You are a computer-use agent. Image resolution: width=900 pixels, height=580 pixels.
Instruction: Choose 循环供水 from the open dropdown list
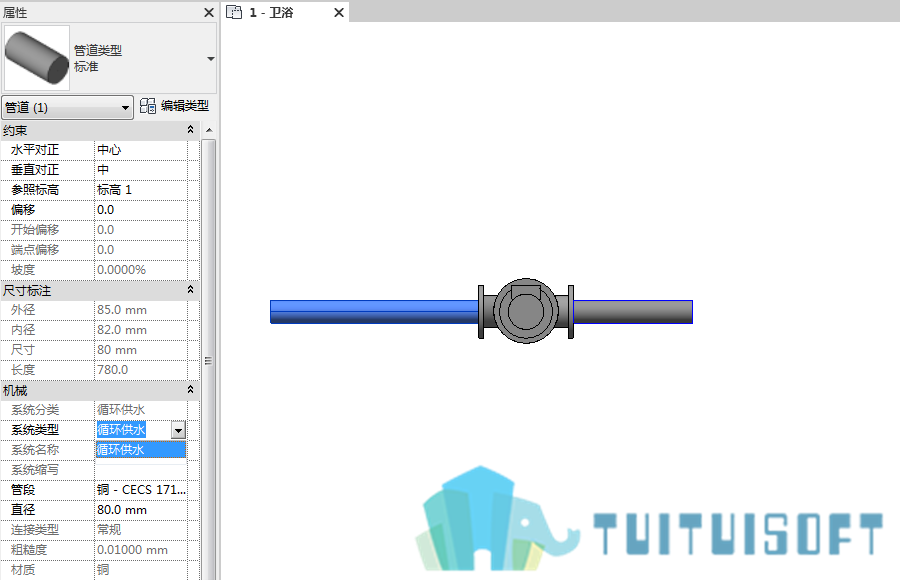pyautogui.click(x=141, y=450)
